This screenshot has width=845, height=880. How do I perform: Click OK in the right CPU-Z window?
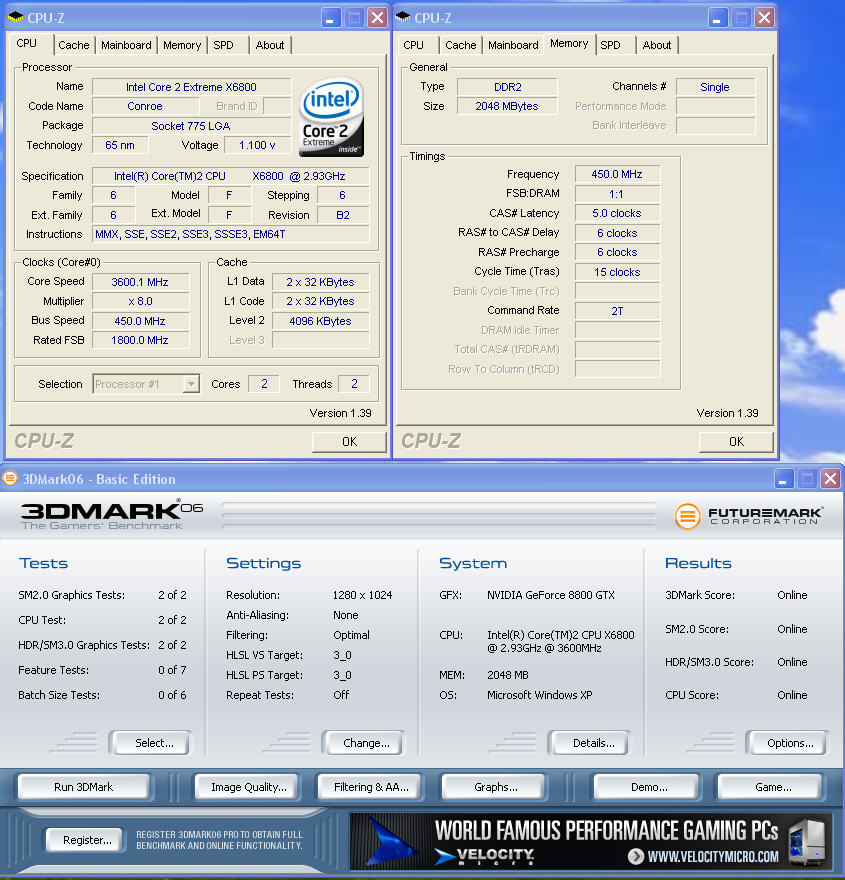tap(736, 442)
